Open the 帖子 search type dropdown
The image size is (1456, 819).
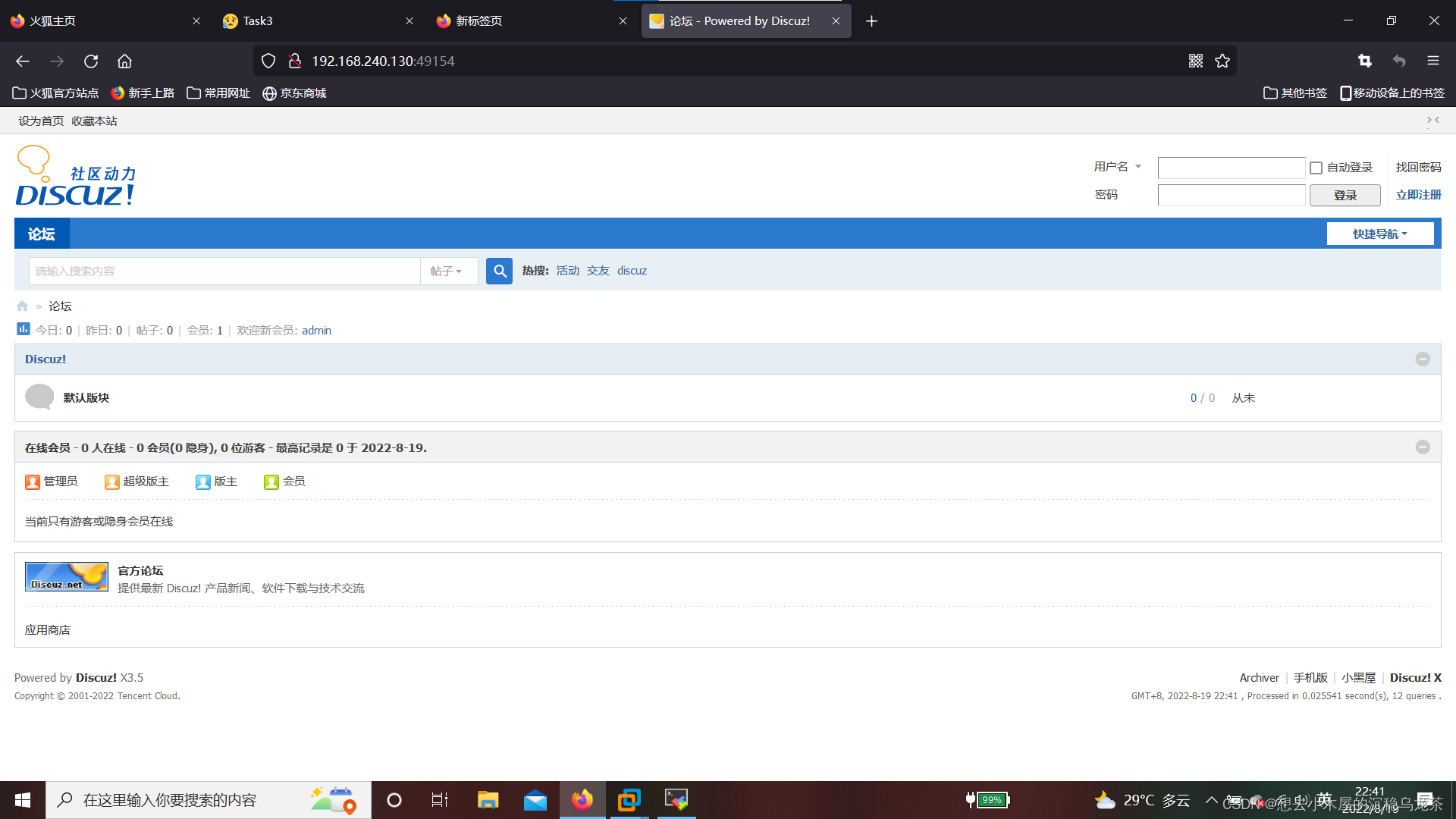(x=447, y=271)
